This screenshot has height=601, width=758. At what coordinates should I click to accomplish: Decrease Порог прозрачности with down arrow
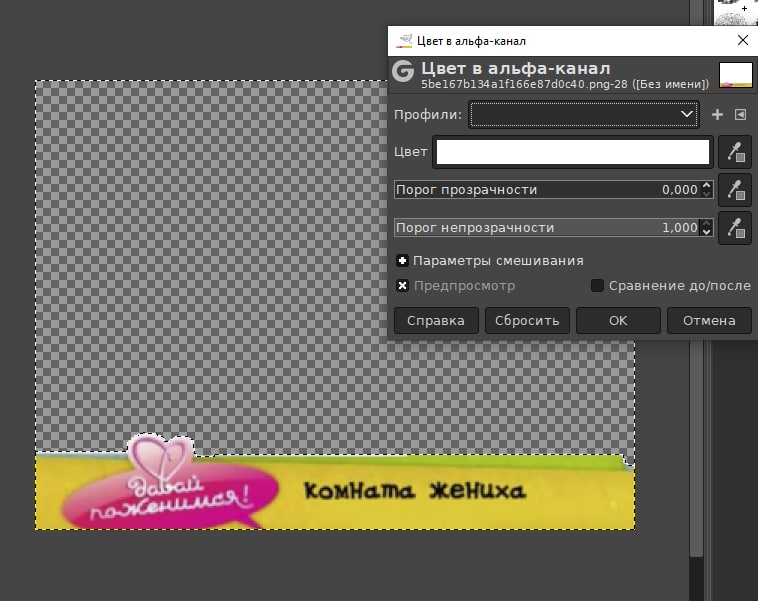[706, 194]
